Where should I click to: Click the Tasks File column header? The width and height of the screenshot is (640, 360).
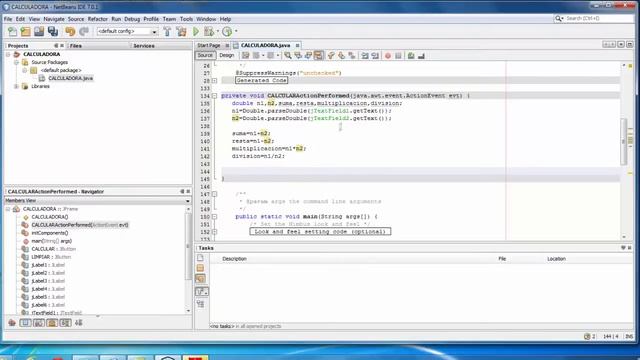tap(502, 259)
